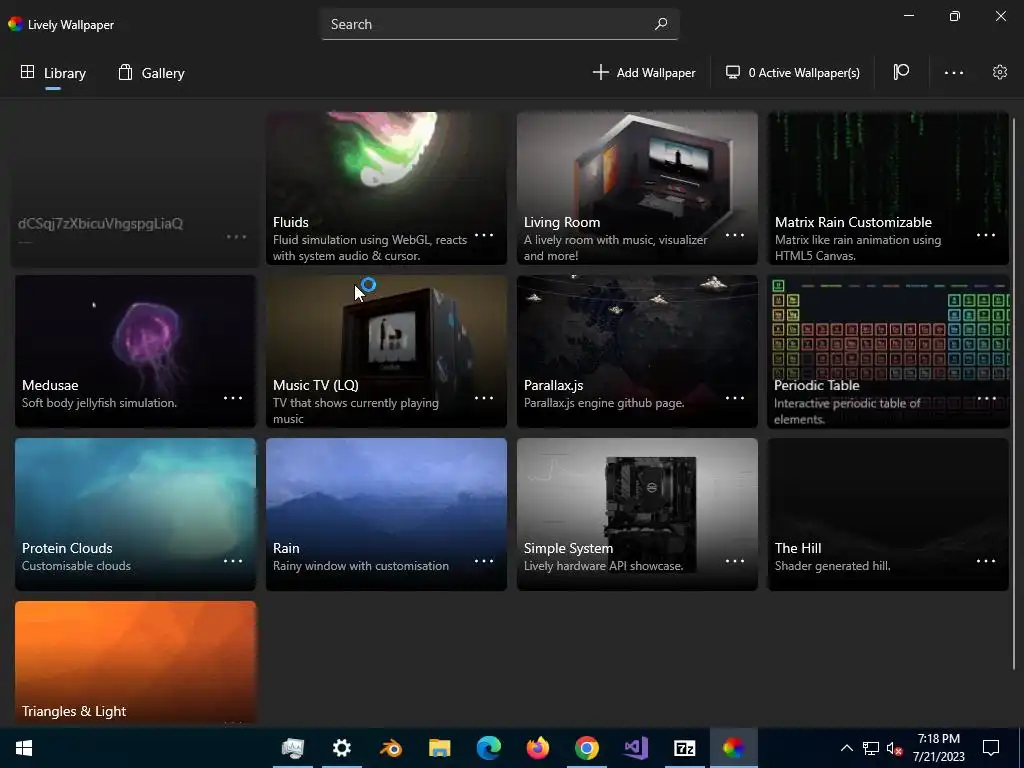
Task: Choose the Medusae jellyfish wallpaper
Action: [x=135, y=351]
